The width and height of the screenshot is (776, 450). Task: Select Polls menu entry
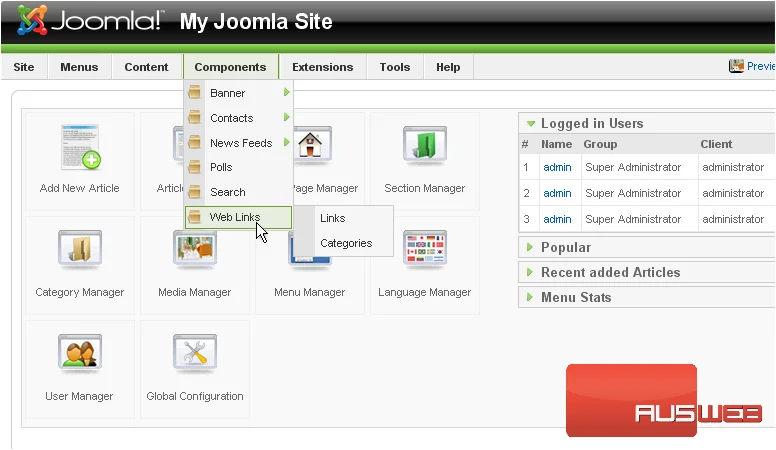point(239,167)
